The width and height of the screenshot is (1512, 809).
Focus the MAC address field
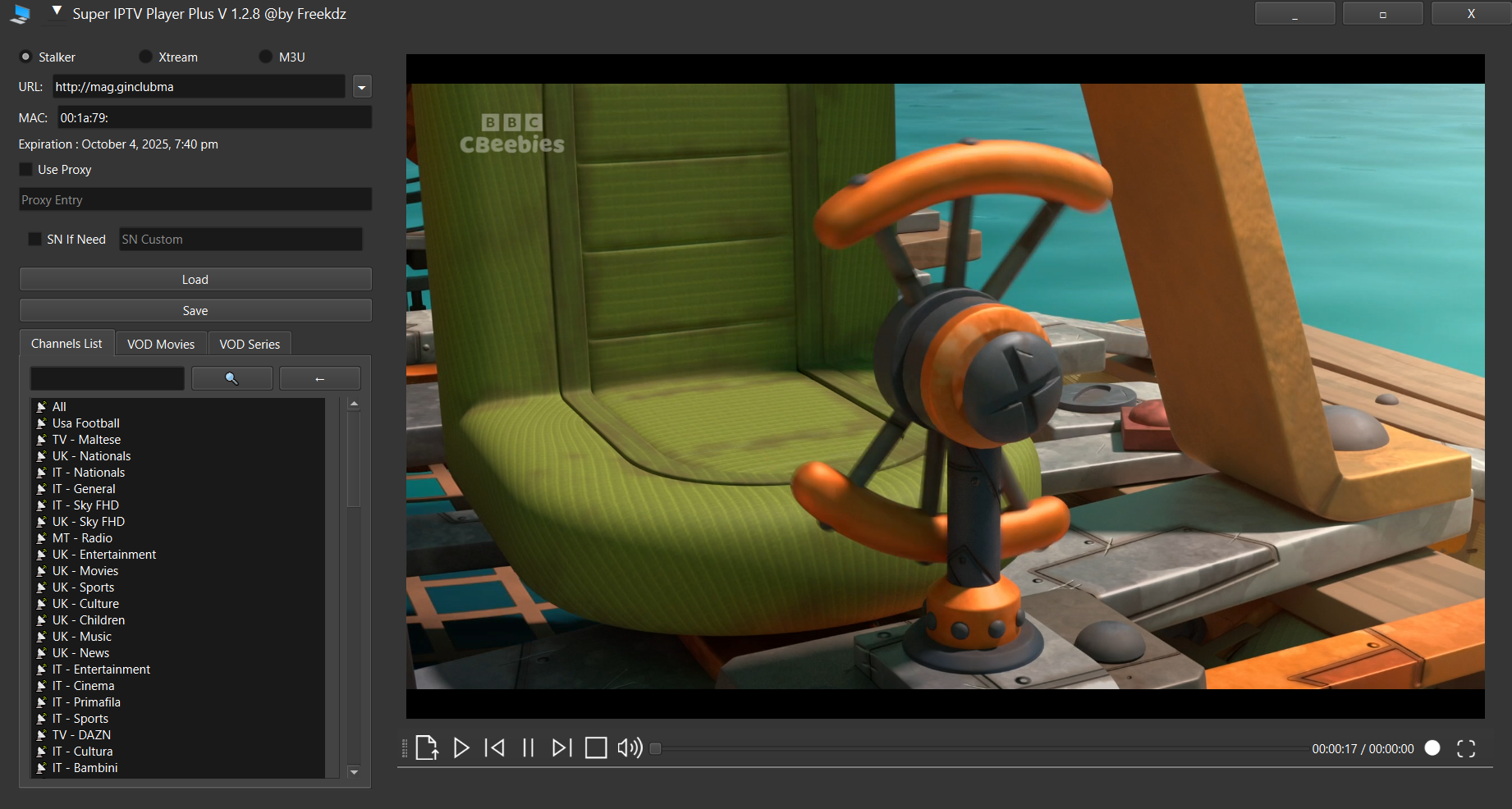214,117
